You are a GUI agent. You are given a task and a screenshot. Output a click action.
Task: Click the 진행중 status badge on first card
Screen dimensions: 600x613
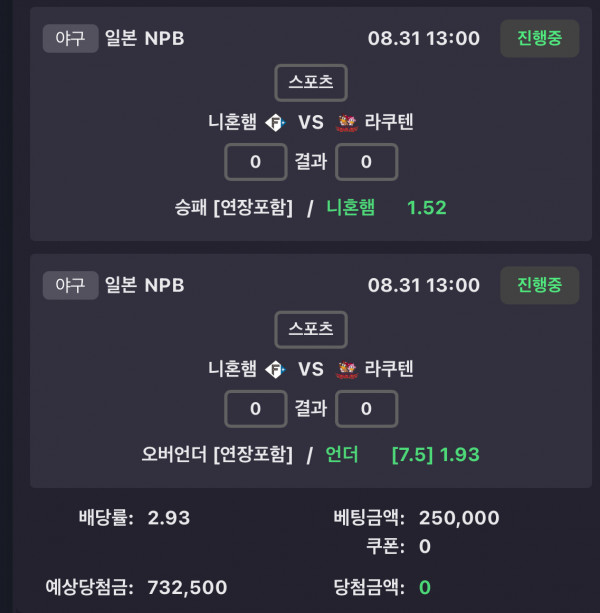[539, 38]
